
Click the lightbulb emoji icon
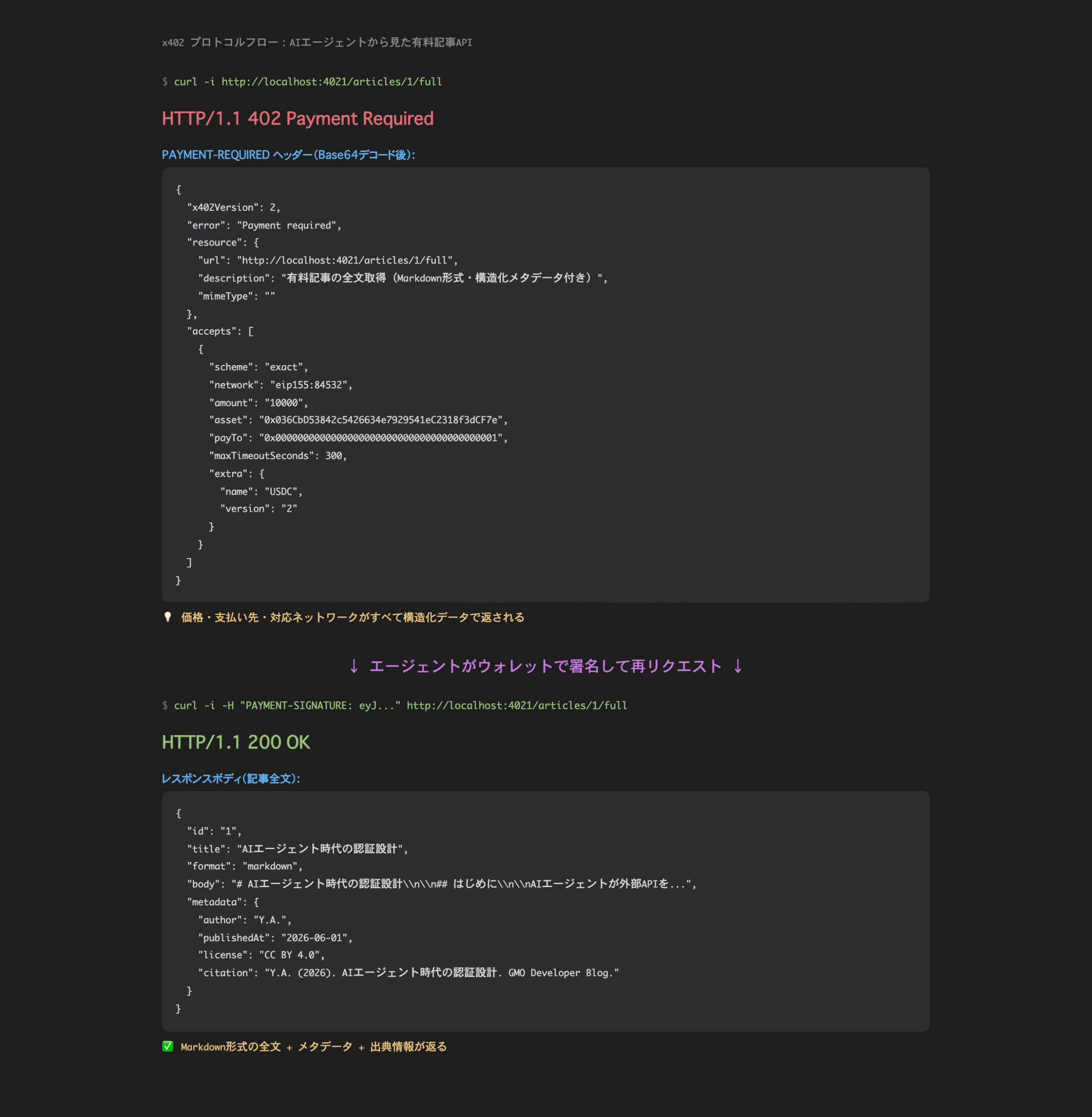click(x=168, y=617)
